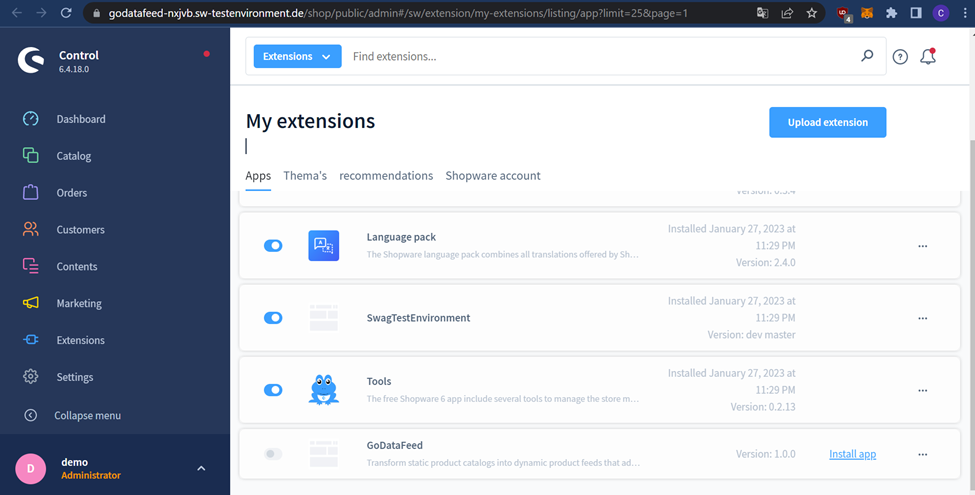Screen dimensions: 975x495
Task: Open the Dashboard icon in sidebar
Action: (x=30, y=119)
